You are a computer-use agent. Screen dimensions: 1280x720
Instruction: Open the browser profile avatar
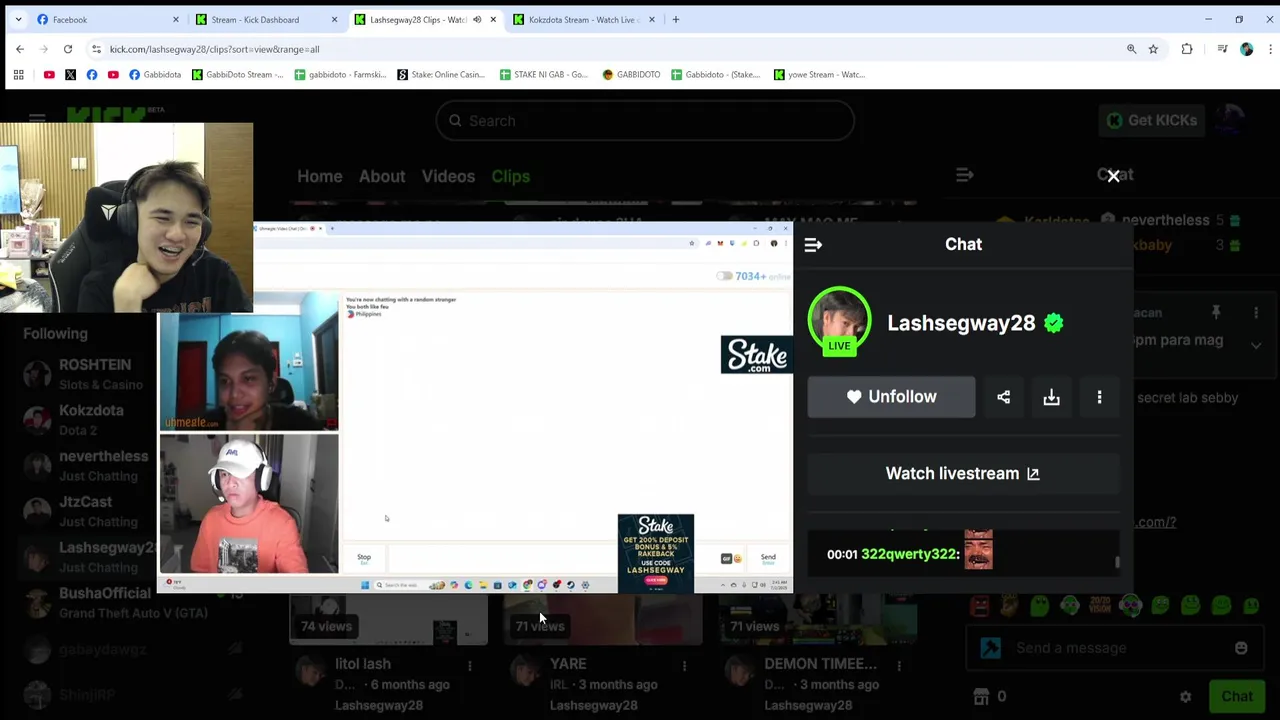[x=1247, y=49]
